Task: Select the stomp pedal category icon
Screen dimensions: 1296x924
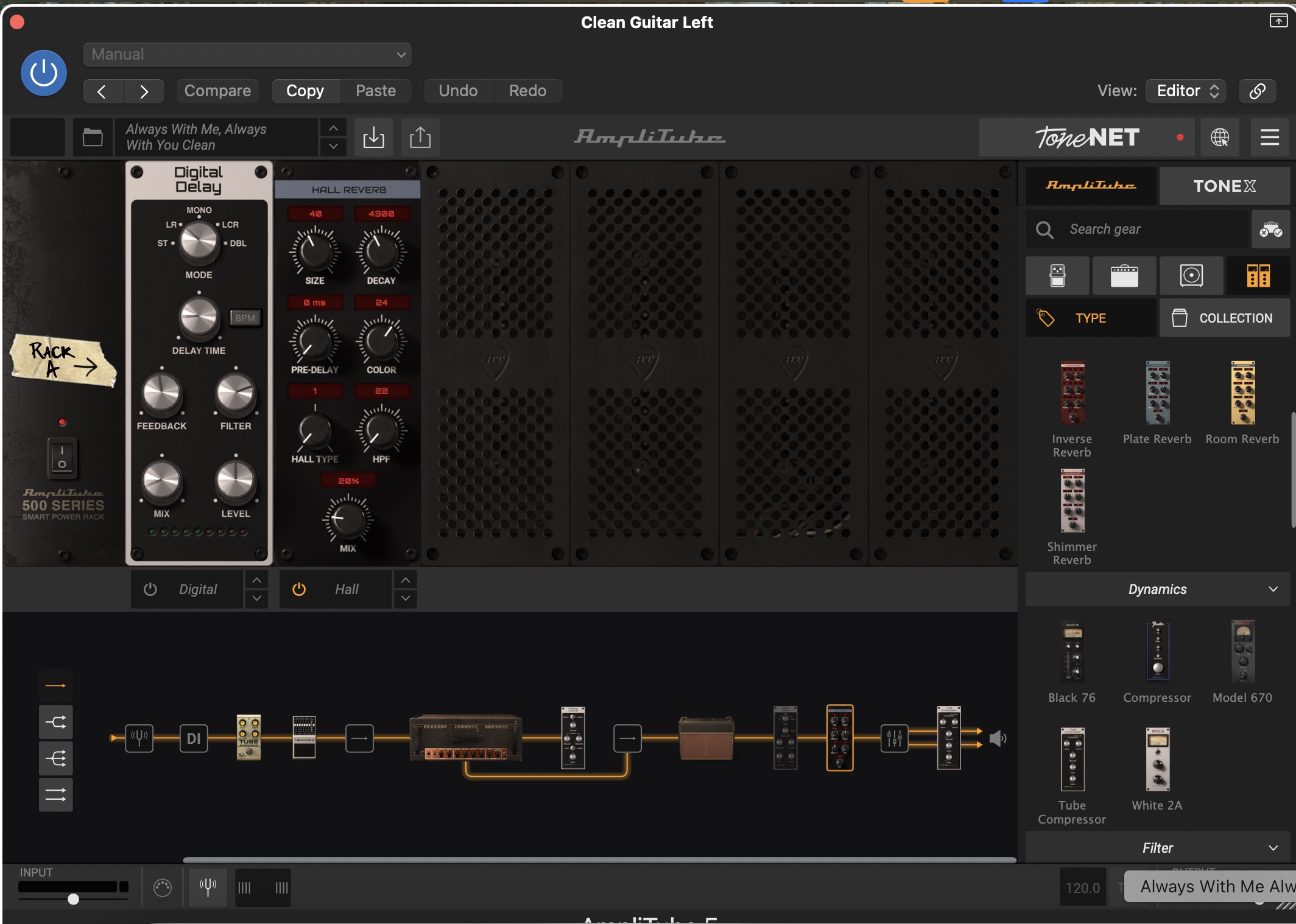Action: [1058, 276]
